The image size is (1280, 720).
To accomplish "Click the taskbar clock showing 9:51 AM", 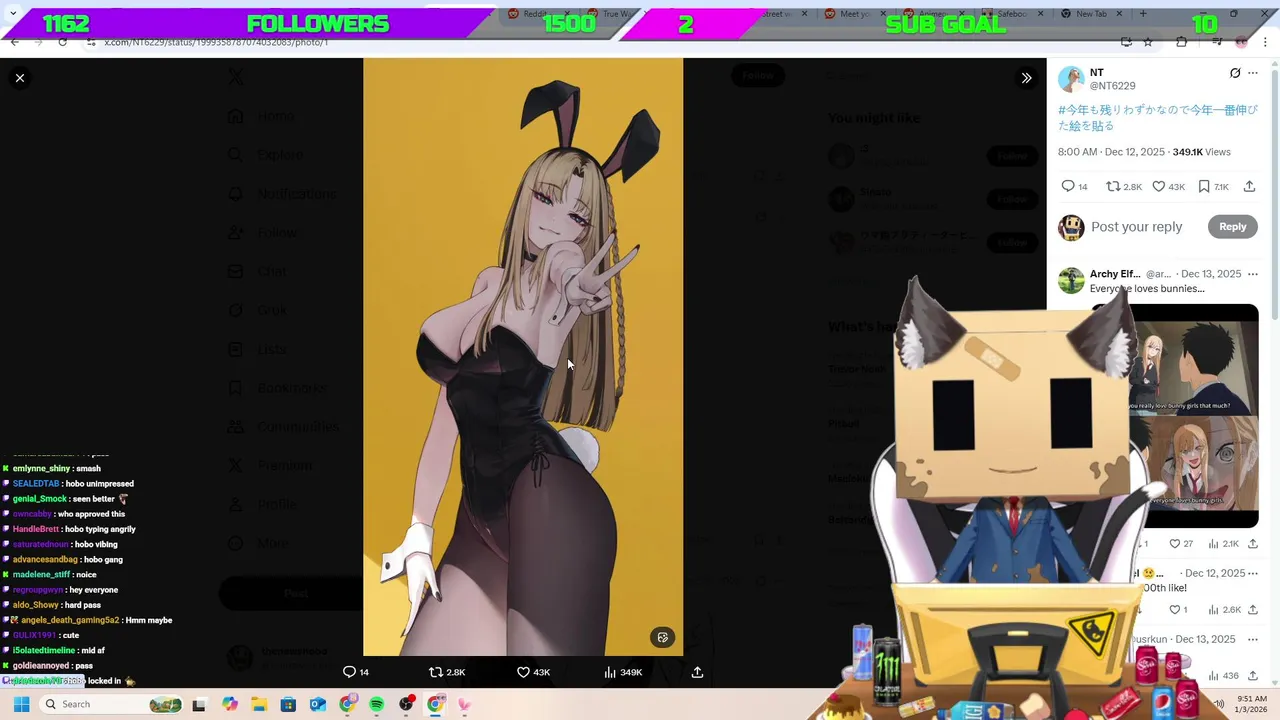I will [1252, 704].
